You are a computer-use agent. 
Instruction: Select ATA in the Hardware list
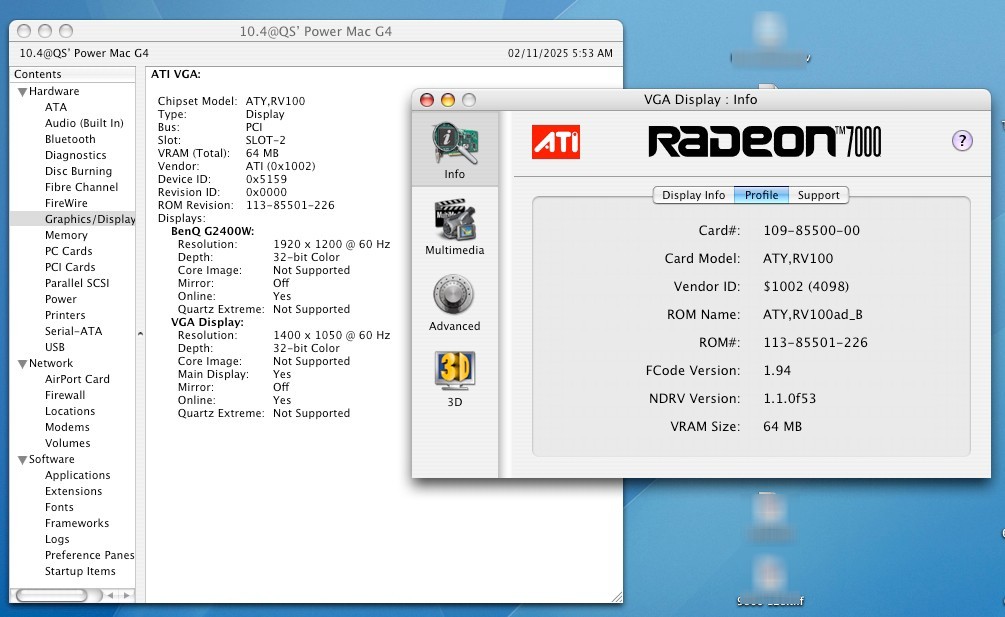click(x=56, y=107)
